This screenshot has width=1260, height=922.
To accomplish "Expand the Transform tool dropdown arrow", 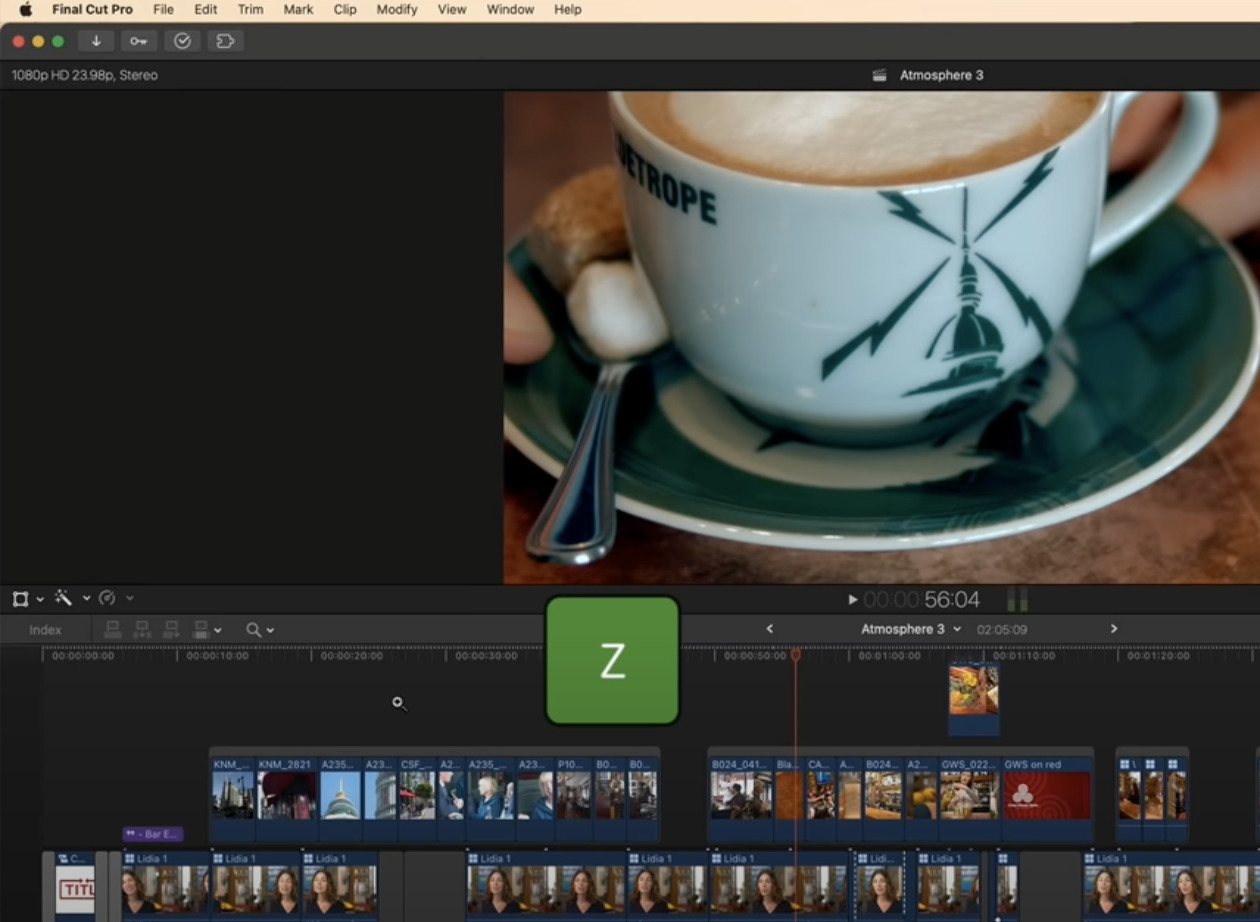I will tap(40, 599).
